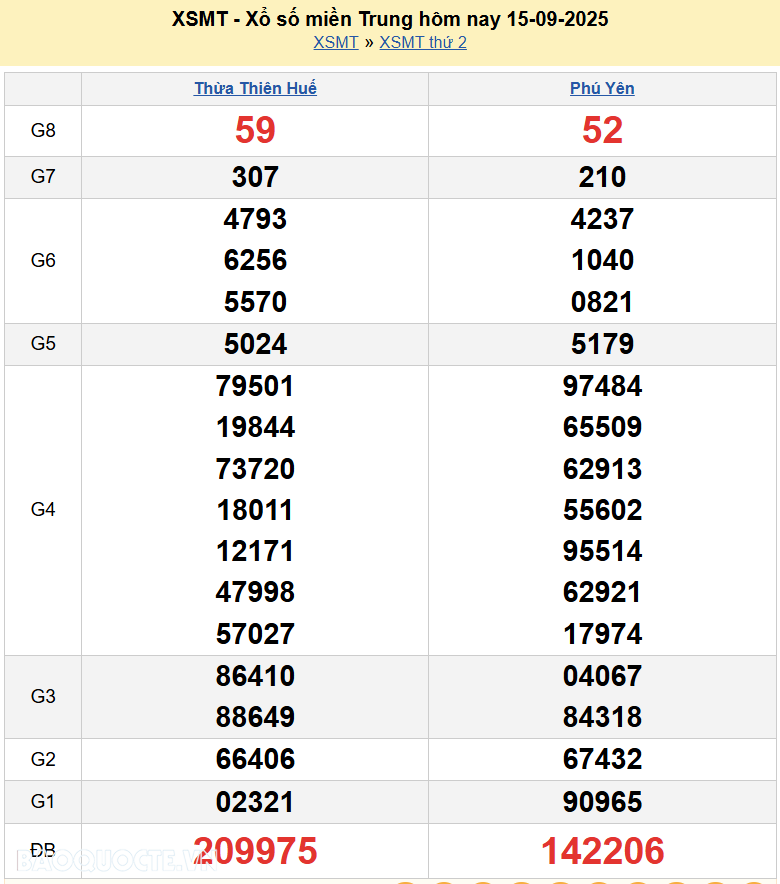Click the G7 result 210
The width and height of the screenshot is (780, 884).
(602, 177)
